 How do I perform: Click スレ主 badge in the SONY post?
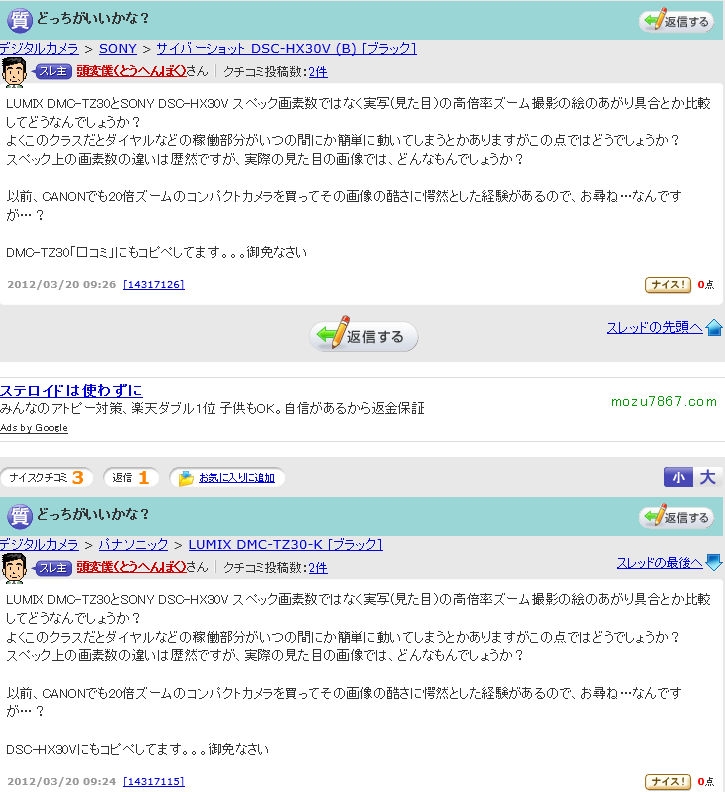[x=53, y=72]
